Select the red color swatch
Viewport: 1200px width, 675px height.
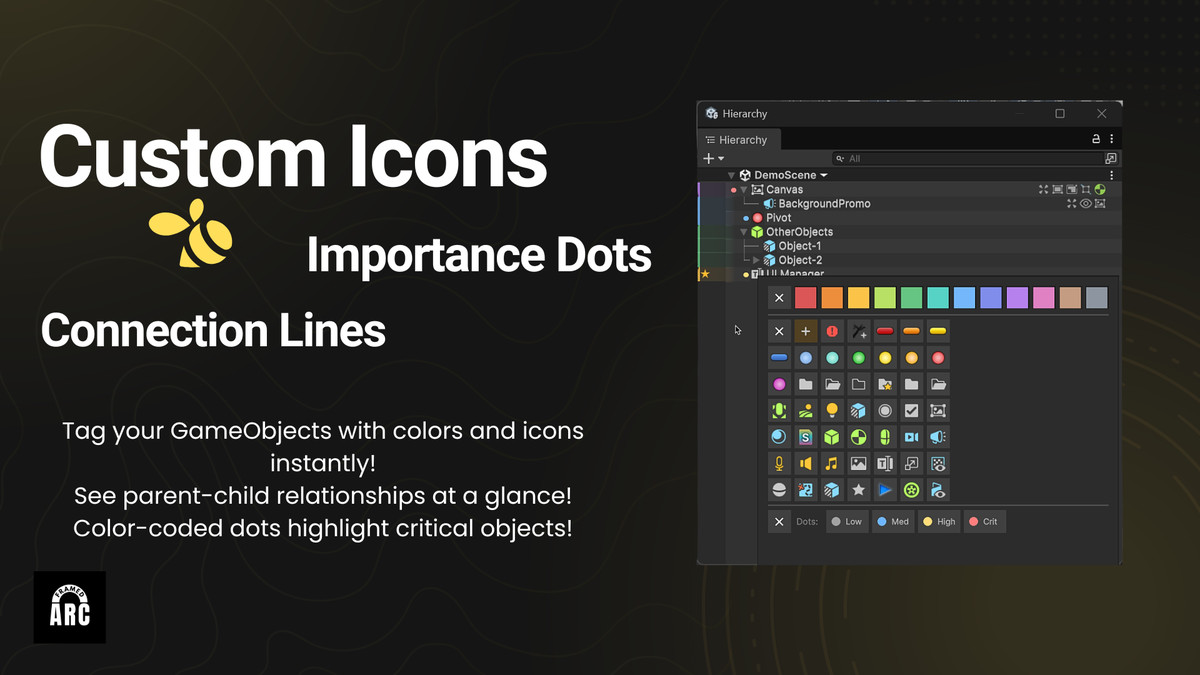tap(806, 298)
